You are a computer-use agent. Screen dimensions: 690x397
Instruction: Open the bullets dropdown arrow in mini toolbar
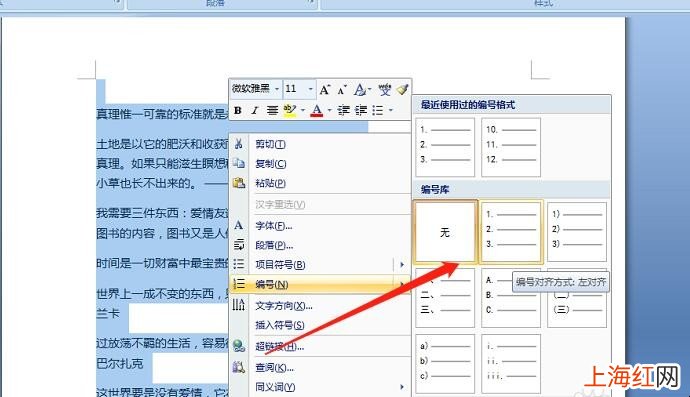click(x=390, y=110)
